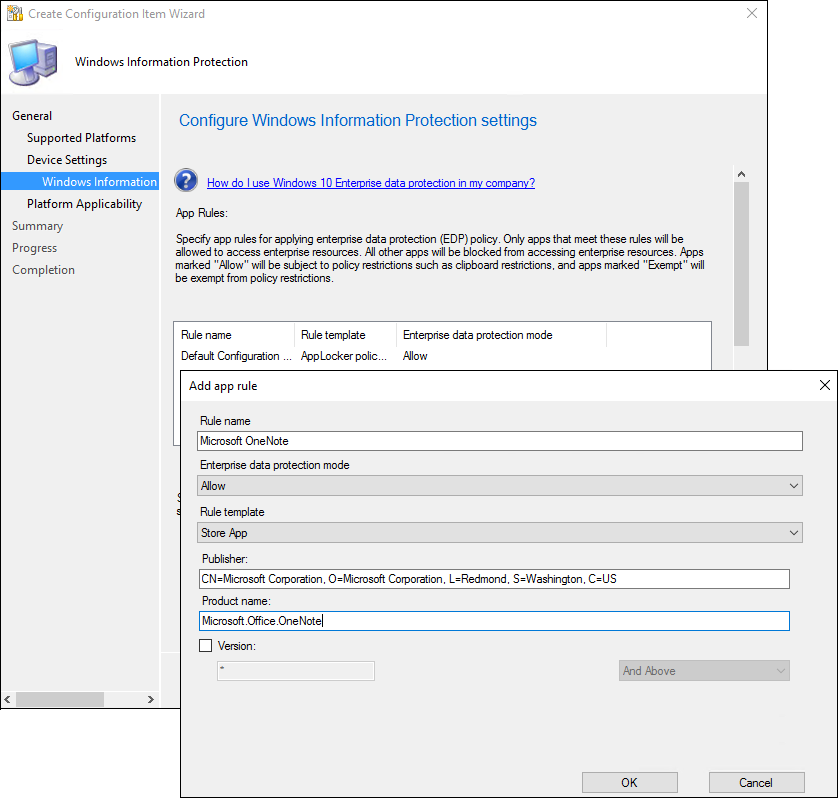The width and height of the screenshot is (838, 798).
Task: Click Cancel in Add app rule
Action: click(756, 782)
